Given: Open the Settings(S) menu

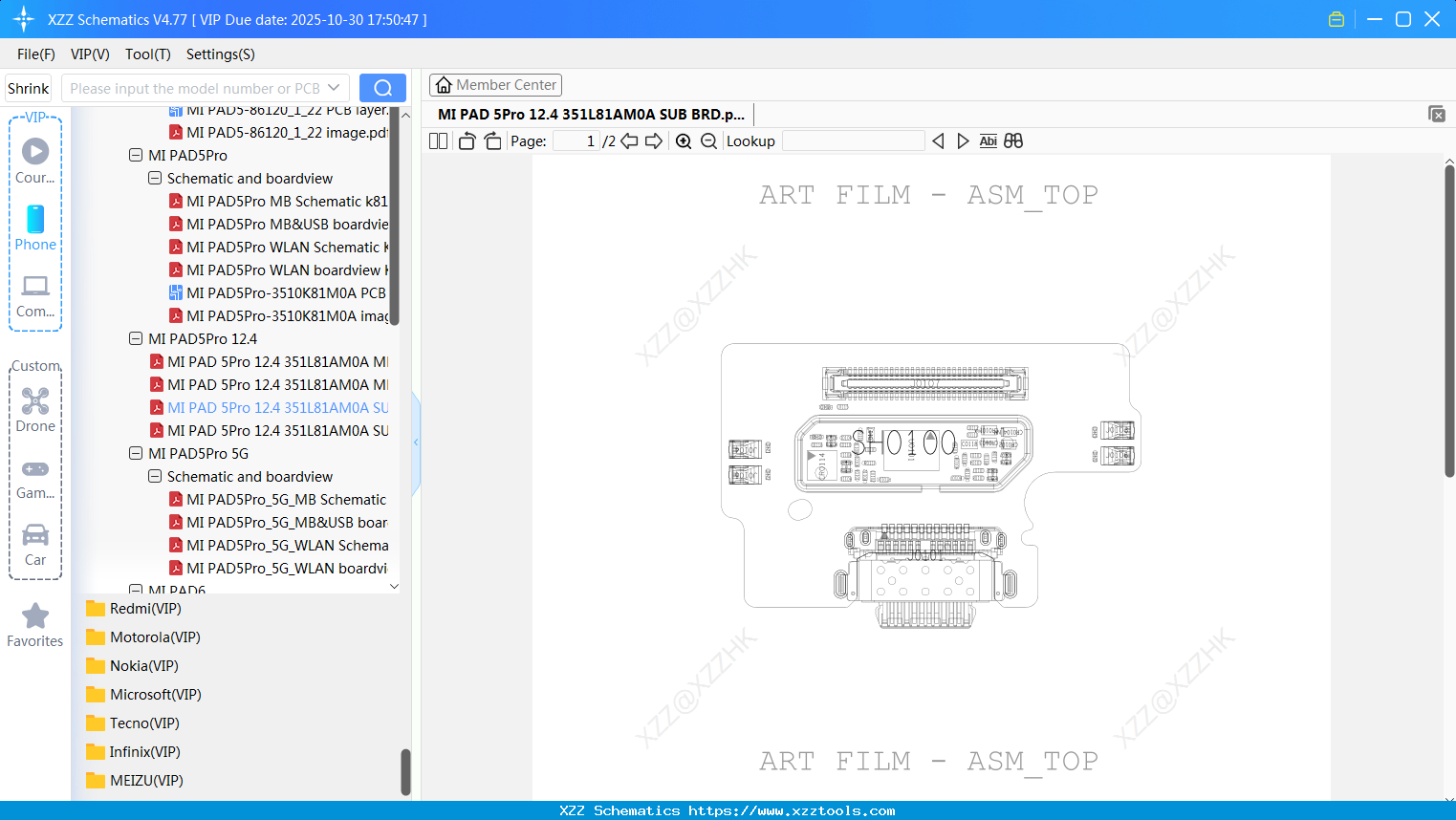Looking at the screenshot, I should tap(221, 54).
